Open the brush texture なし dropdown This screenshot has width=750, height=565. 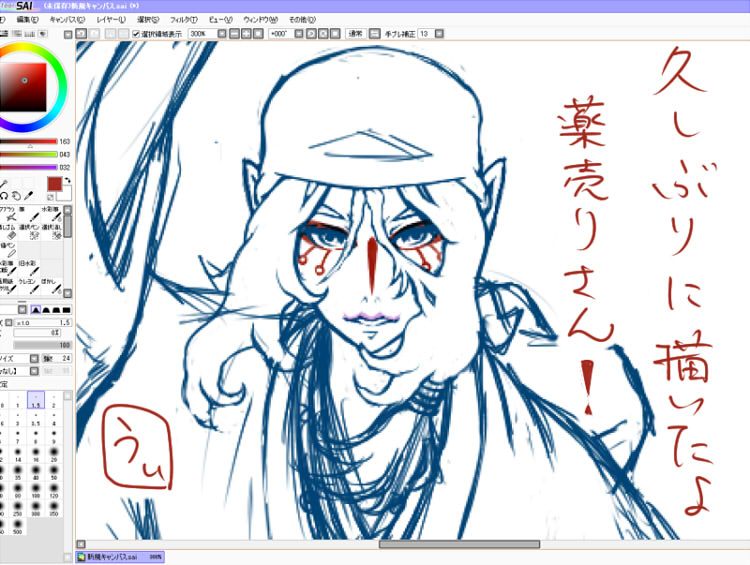(x=34, y=371)
